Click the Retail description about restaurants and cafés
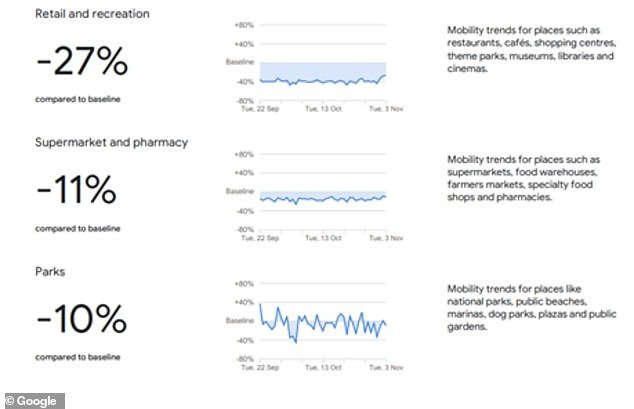This screenshot has height=409, width=634. click(531, 49)
